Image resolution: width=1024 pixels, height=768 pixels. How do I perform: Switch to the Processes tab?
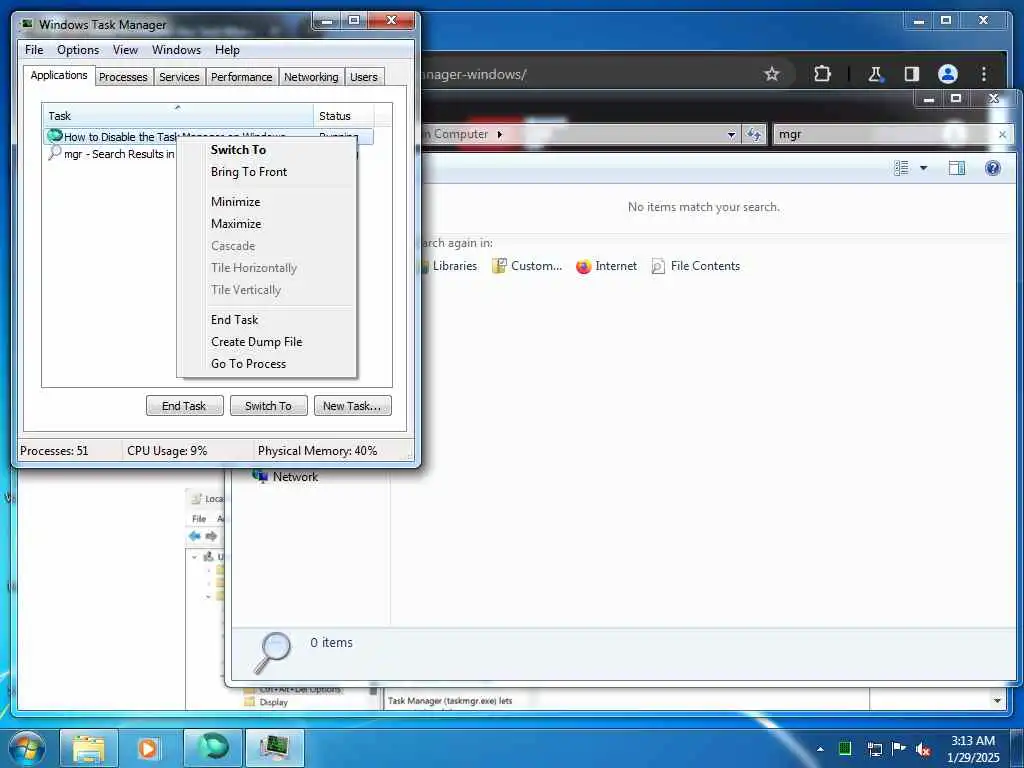click(123, 77)
